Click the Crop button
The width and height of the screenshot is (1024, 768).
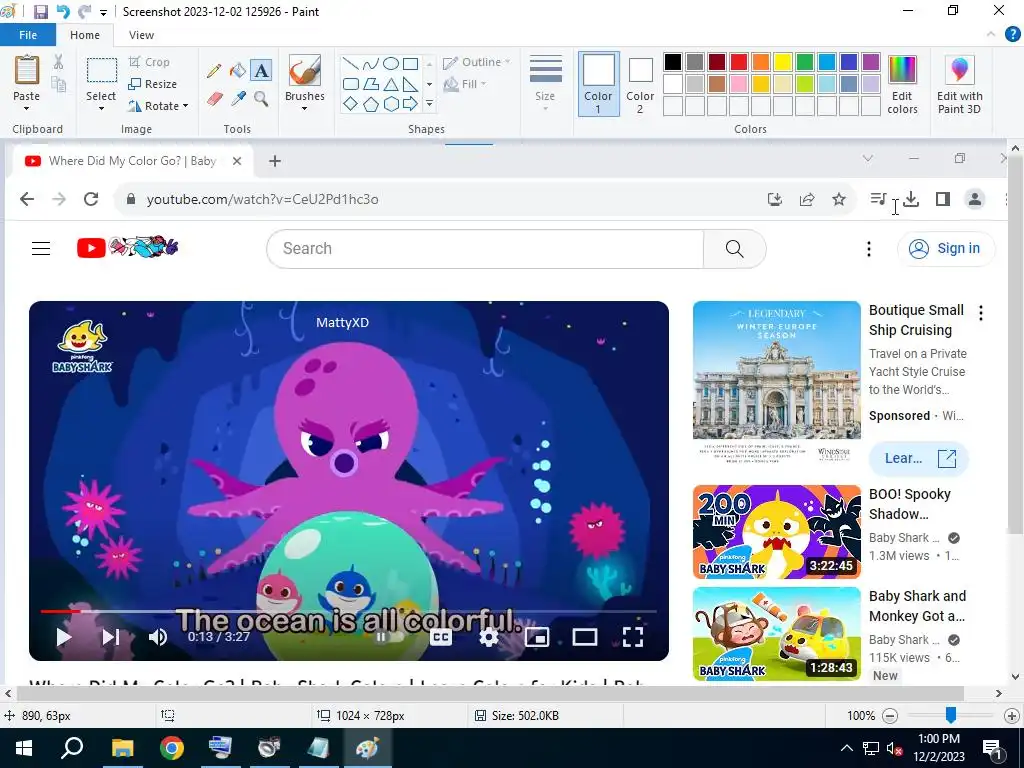pyautogui.click(x=150, y=62)
